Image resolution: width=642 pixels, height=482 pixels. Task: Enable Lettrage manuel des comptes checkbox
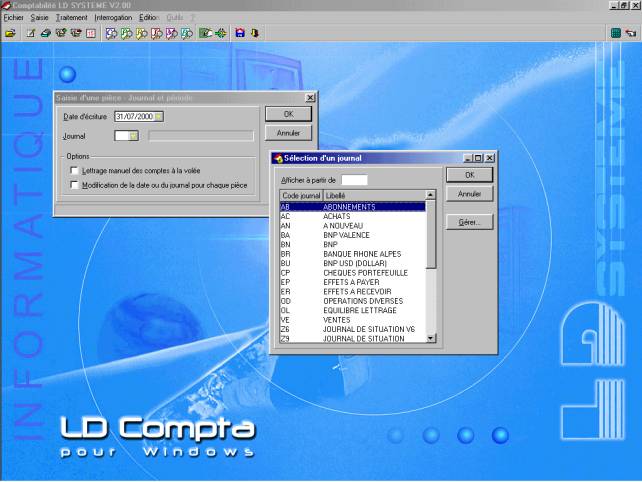74,171
